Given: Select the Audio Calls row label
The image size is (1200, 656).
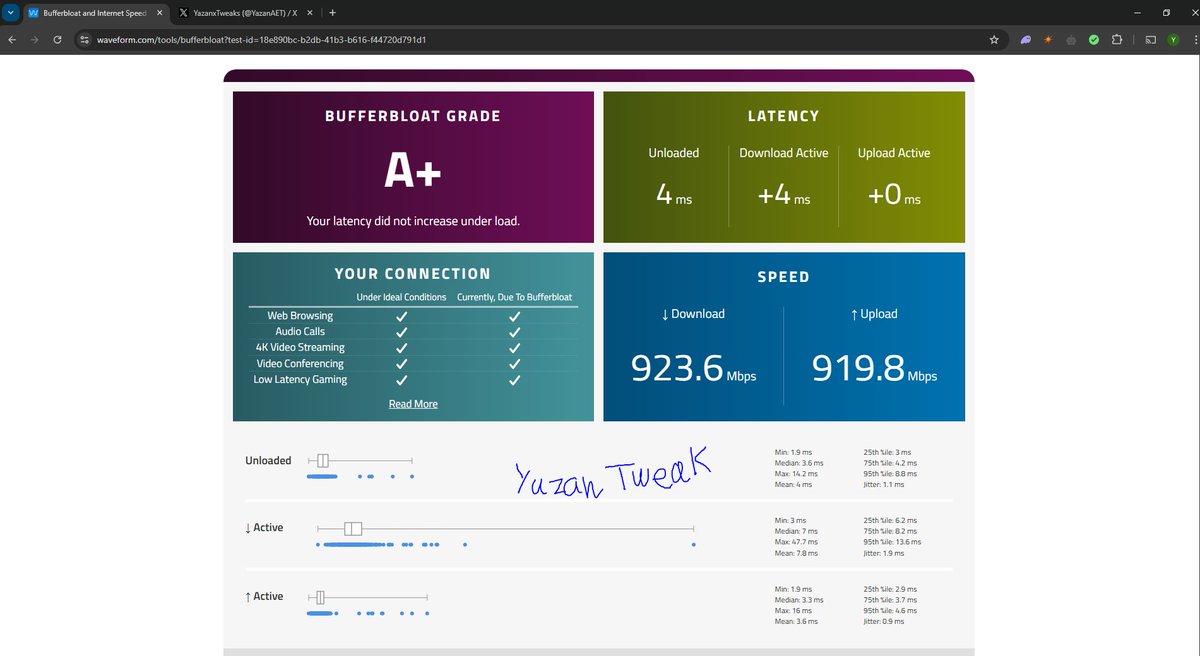Looking at the screenshot, I should (x=300, y=332).
